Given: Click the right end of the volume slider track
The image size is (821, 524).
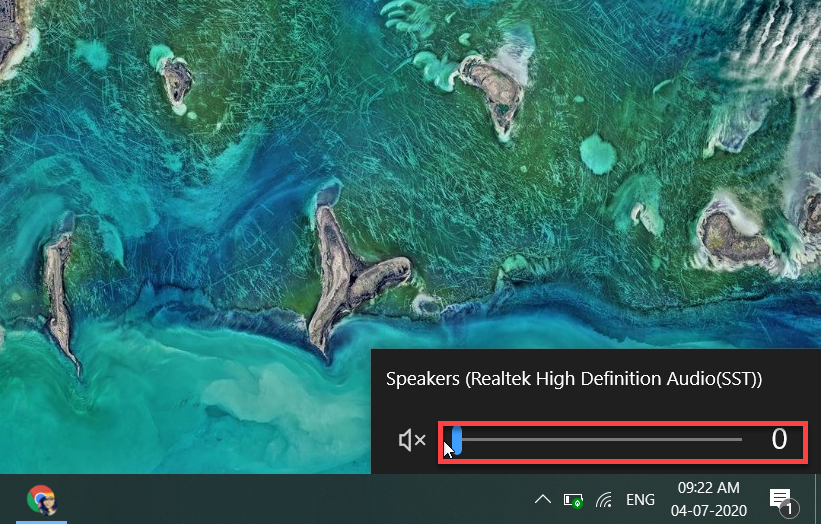Looking at the screenshot, I should (738, 439).
